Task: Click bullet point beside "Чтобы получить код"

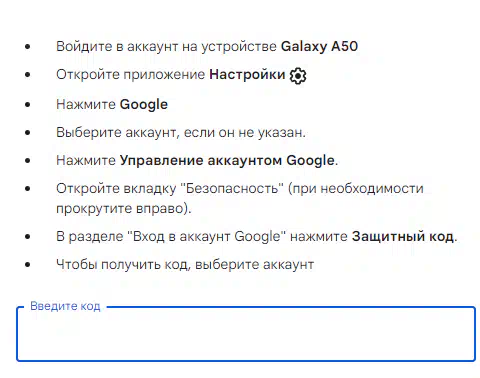Action: [x=28, y=265]
